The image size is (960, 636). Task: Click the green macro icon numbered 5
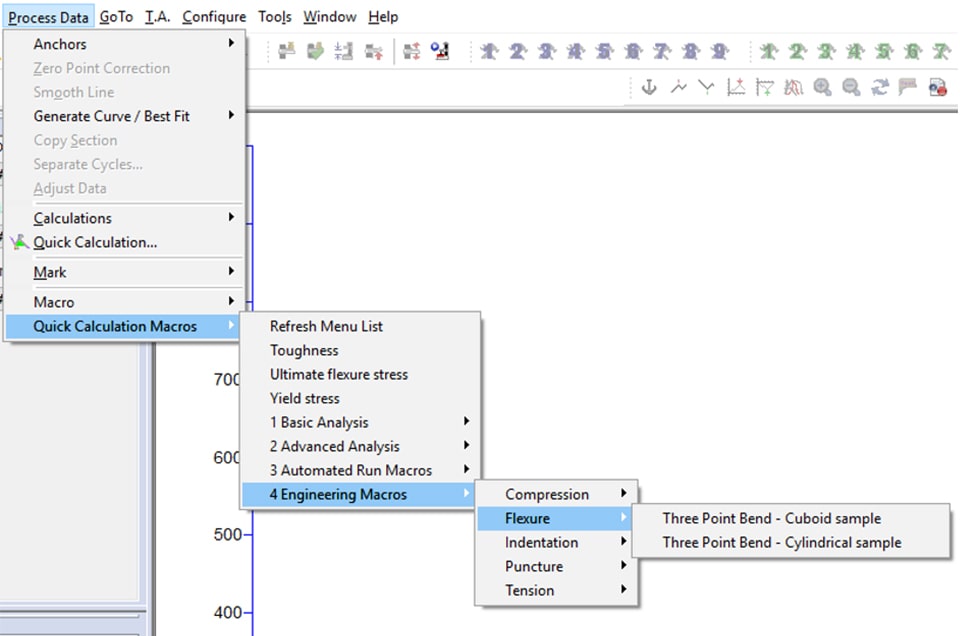(882, 50)
